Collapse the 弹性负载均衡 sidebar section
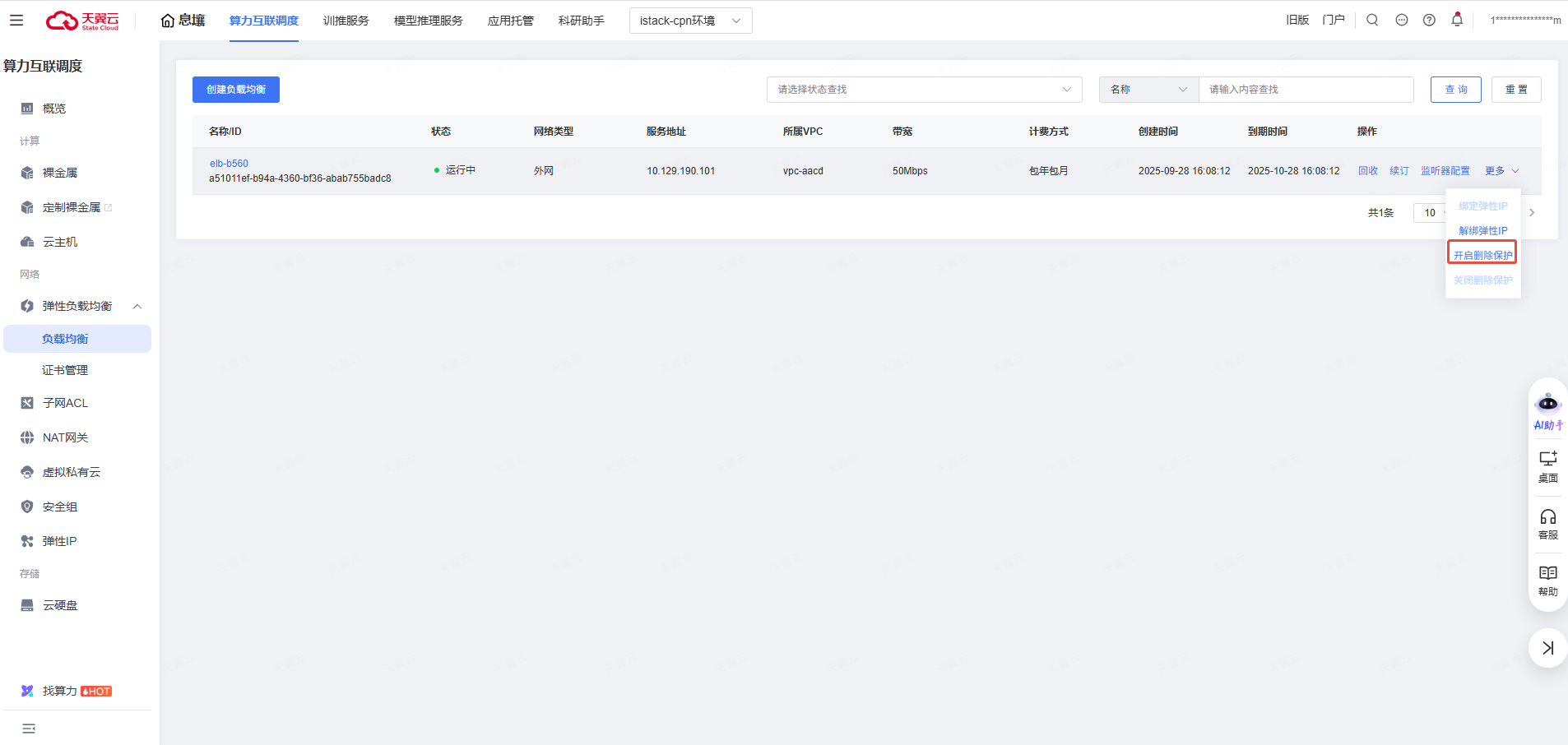 [137, 306]
